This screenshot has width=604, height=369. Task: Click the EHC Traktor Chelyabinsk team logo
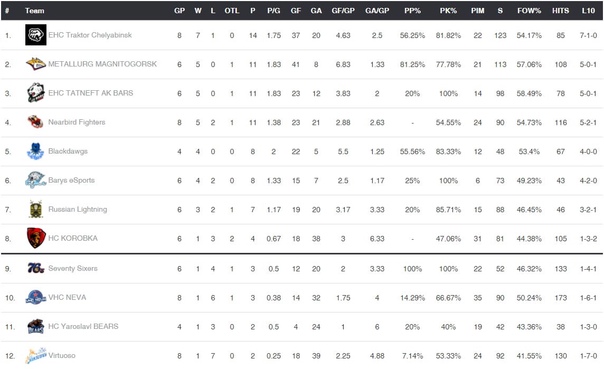[x=36, y=35]
